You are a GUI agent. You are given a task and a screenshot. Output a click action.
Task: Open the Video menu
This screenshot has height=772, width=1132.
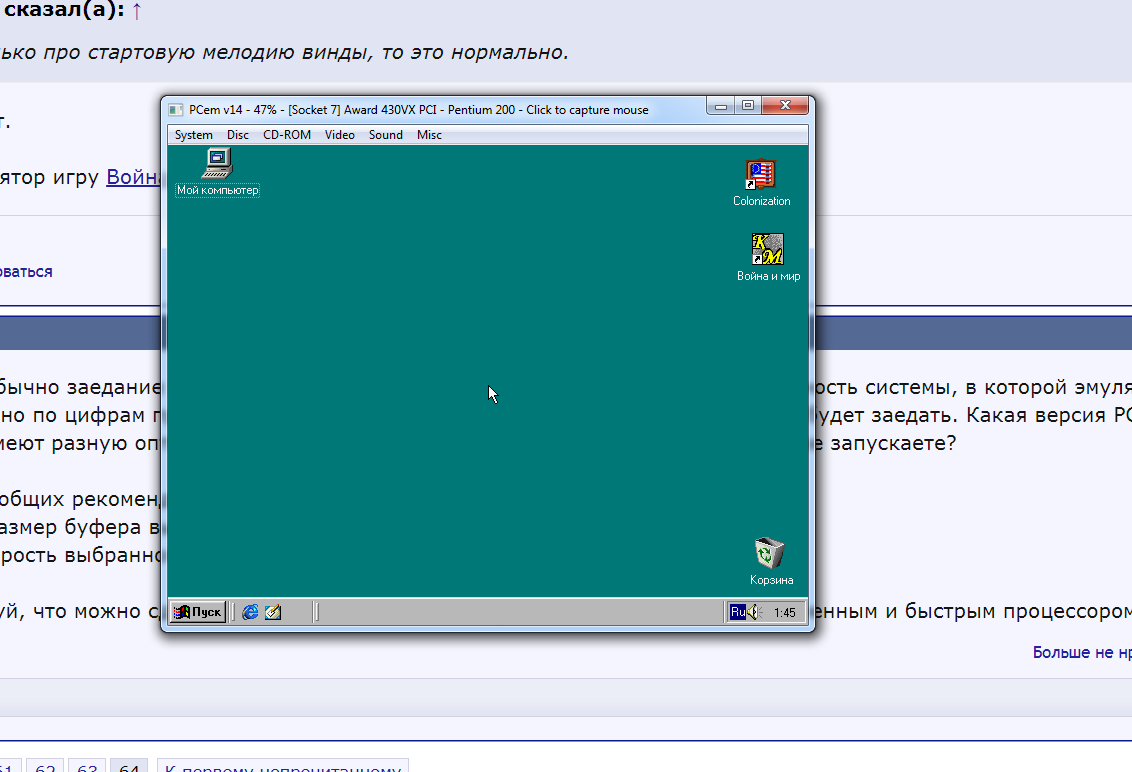tap(339, 134)
